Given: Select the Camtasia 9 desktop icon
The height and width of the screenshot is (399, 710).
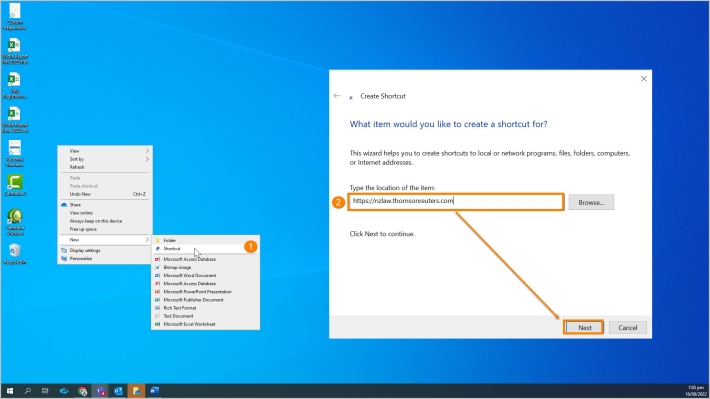Looking at the screenshot, I should tap(14, 185).
